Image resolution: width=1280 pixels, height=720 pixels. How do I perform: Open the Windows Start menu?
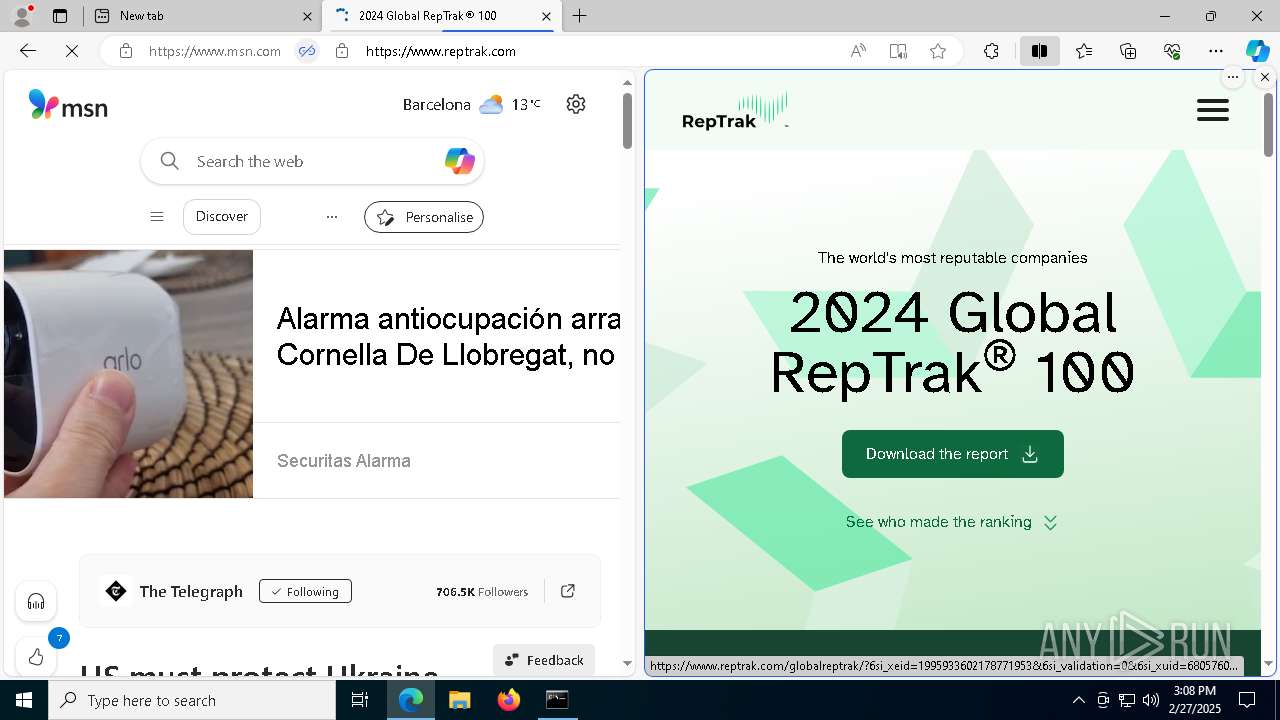24,700
